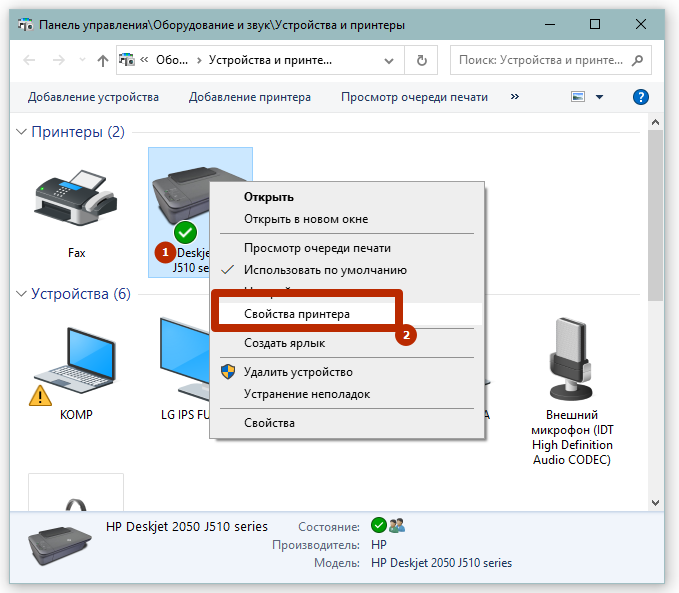The height and width of the screenshot is (593, 679).
Task: Click 'Добавление устройства' toolbar button
Action: point(93,97)
